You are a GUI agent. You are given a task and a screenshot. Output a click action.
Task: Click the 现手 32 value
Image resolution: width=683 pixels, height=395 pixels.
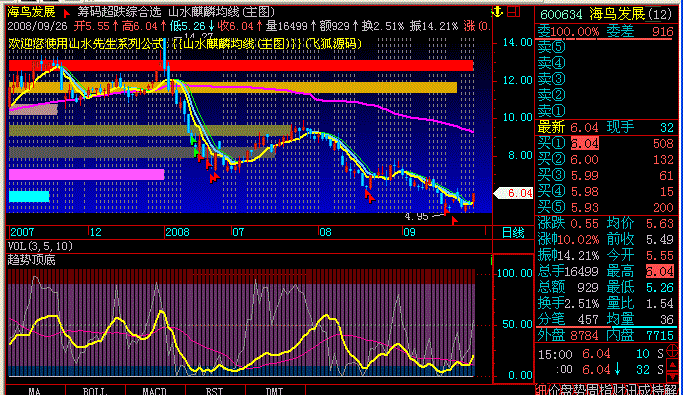click(x=667, y=128)
